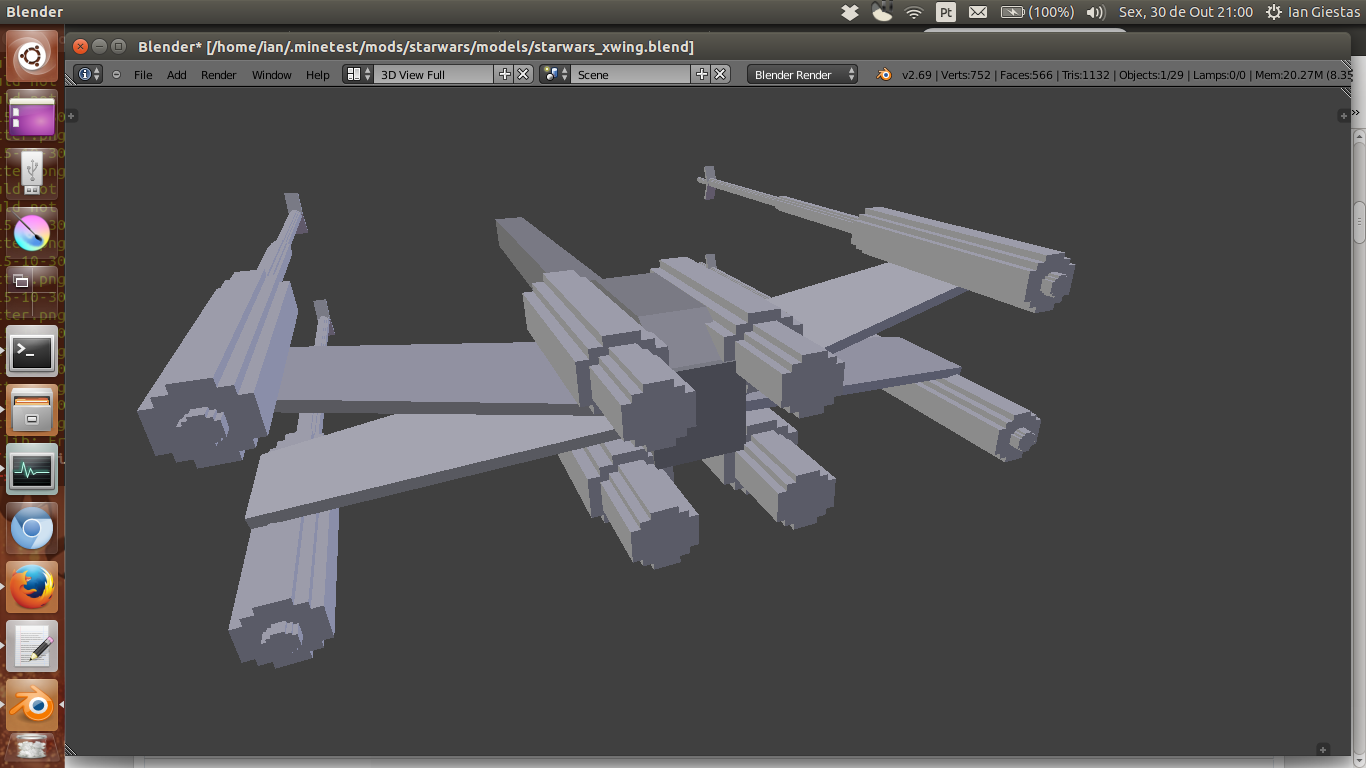Click the Blender logo icon in the header
Viewport: 1366px width, 768px height.
tap(884, 74)
